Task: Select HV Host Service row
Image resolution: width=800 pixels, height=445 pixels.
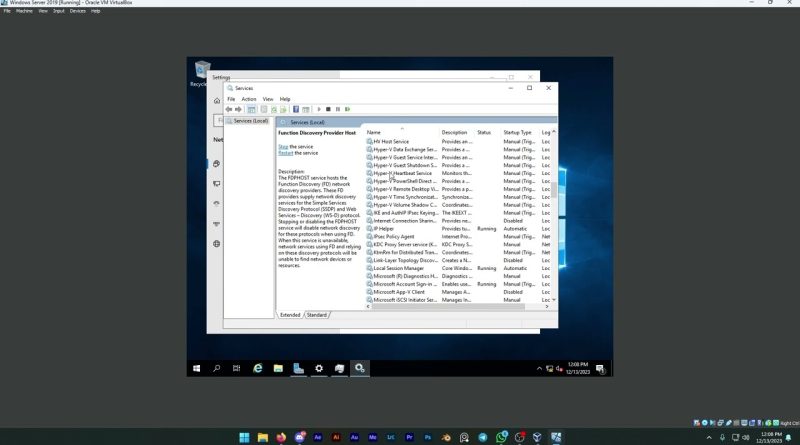Action: [x=458, y=141]
